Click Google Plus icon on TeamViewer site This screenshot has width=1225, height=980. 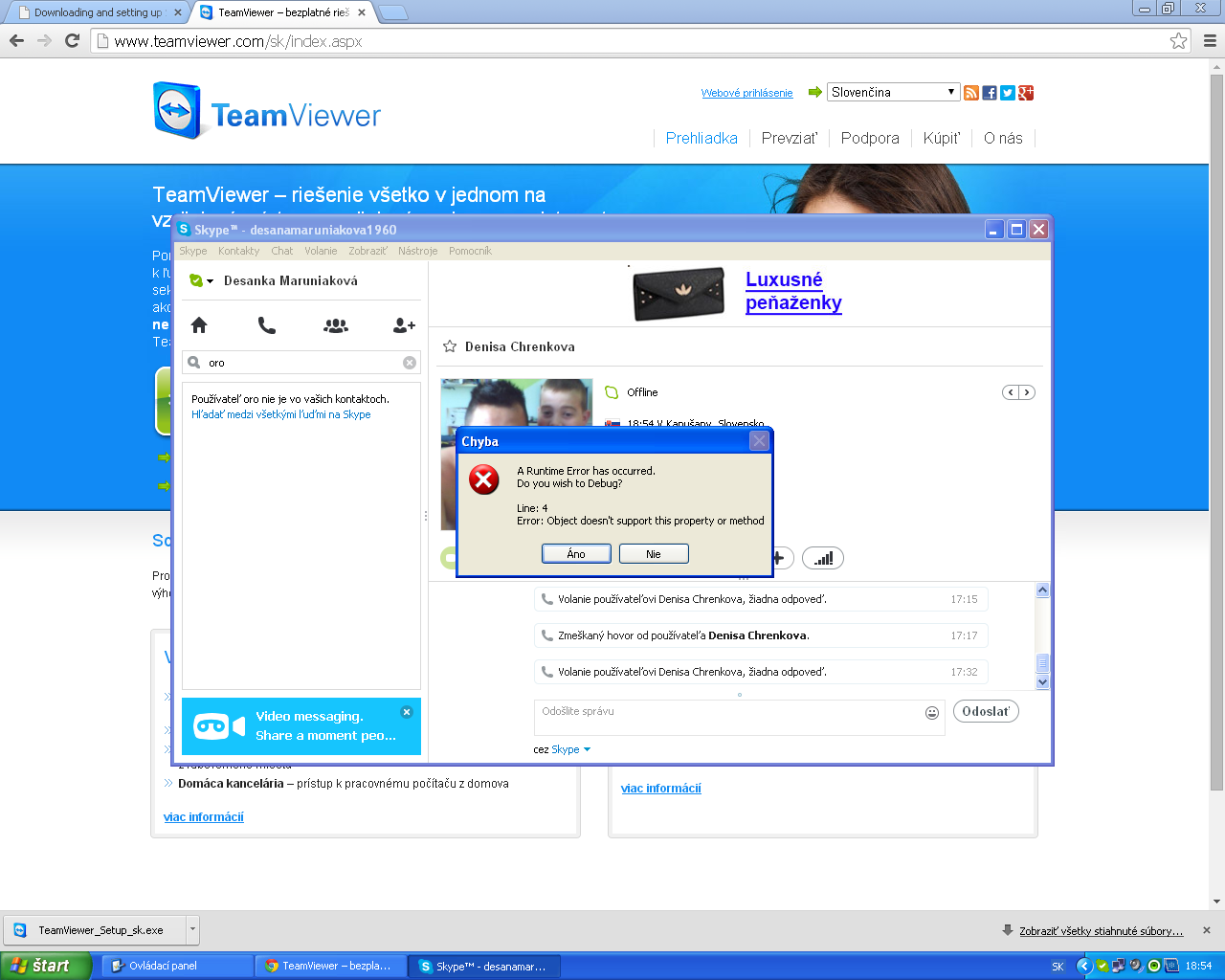pos(1026,93)
